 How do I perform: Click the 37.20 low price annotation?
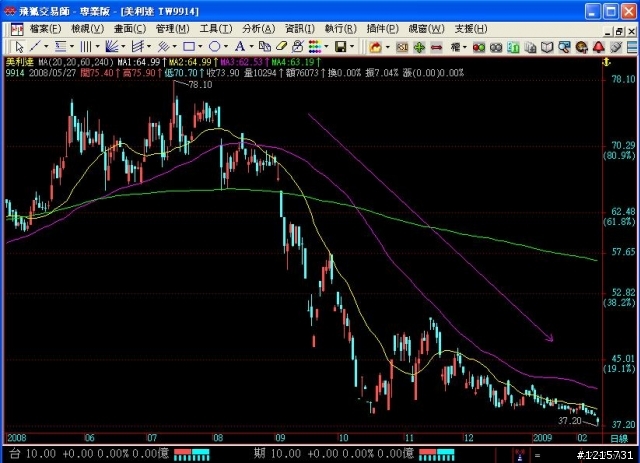(570, 421)
